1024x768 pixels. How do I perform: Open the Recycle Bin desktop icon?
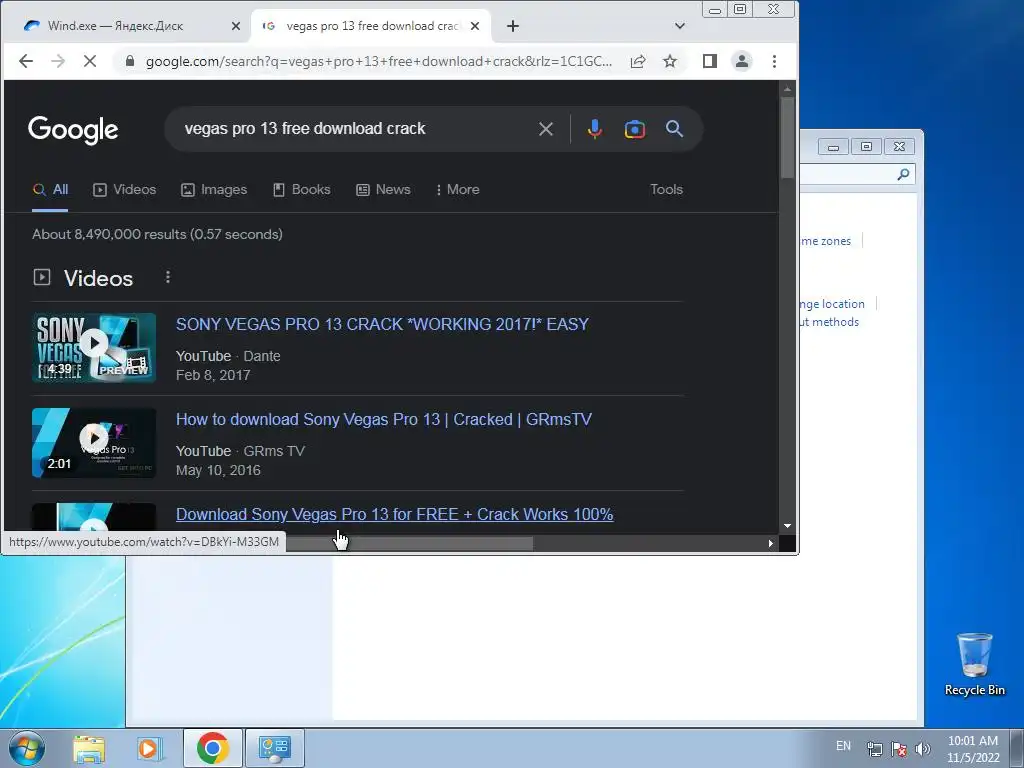coord(974,664)
